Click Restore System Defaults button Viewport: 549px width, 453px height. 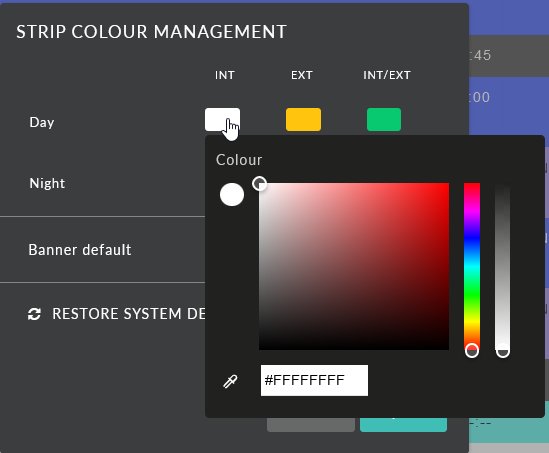[117, 314]
